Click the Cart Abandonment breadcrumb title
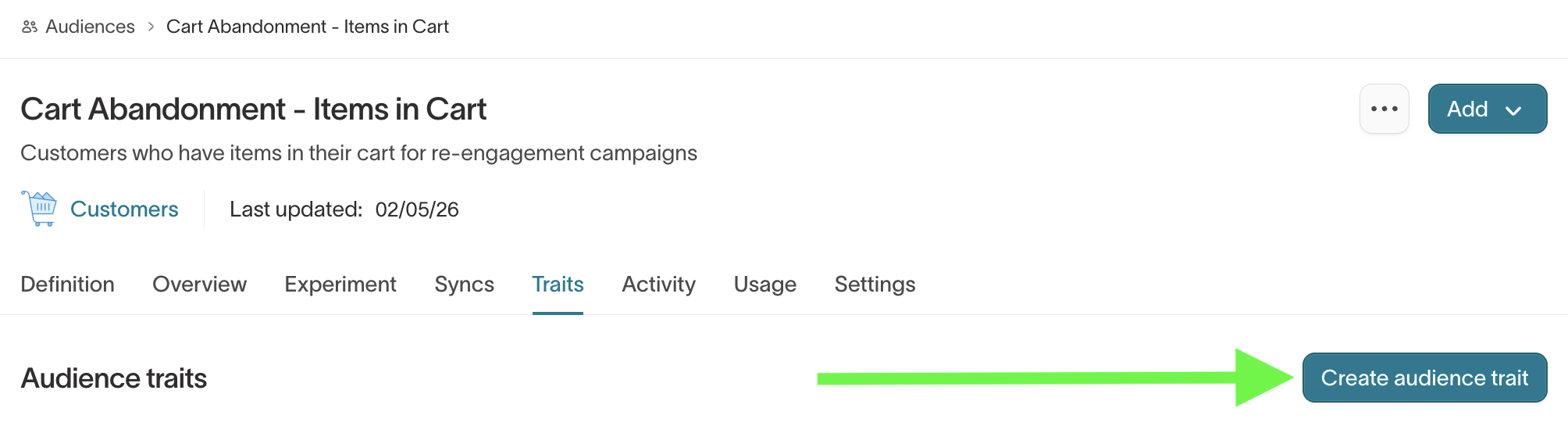 tap(308, 27)
